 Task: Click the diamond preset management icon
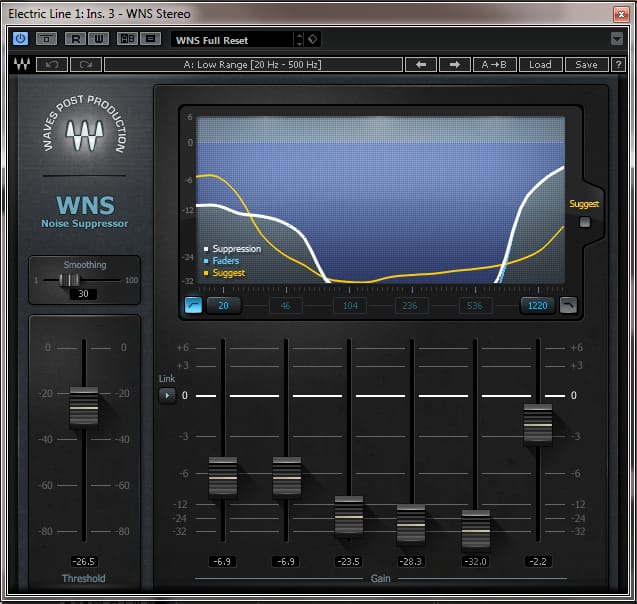coord(313,39)
